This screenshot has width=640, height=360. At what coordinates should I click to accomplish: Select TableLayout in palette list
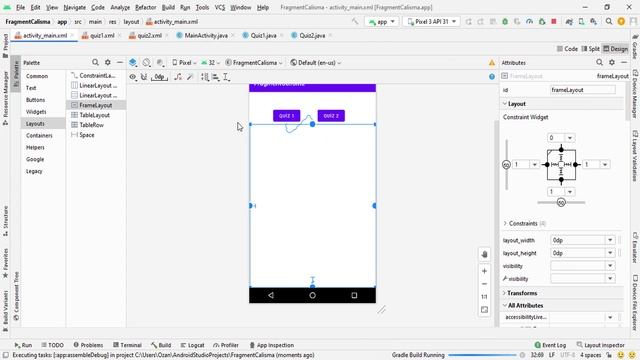point(94,115)
